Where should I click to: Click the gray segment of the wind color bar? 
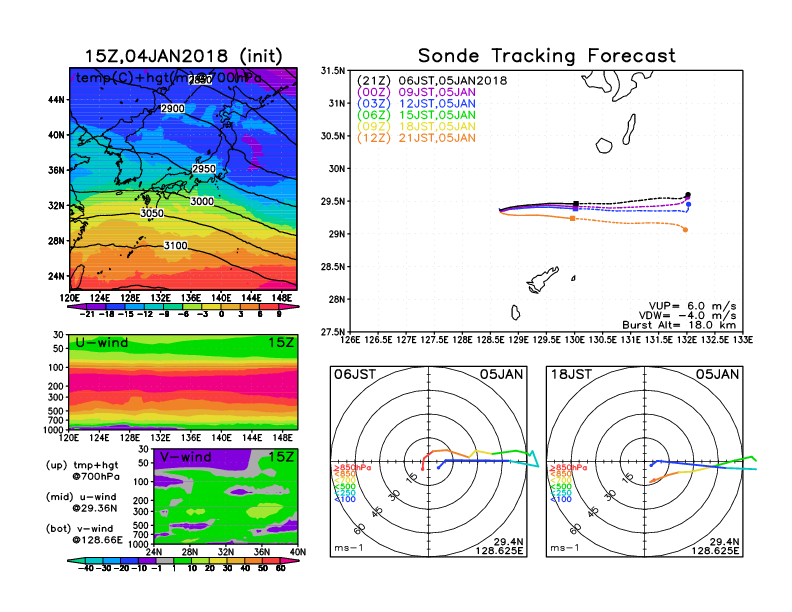pos(164,561)
